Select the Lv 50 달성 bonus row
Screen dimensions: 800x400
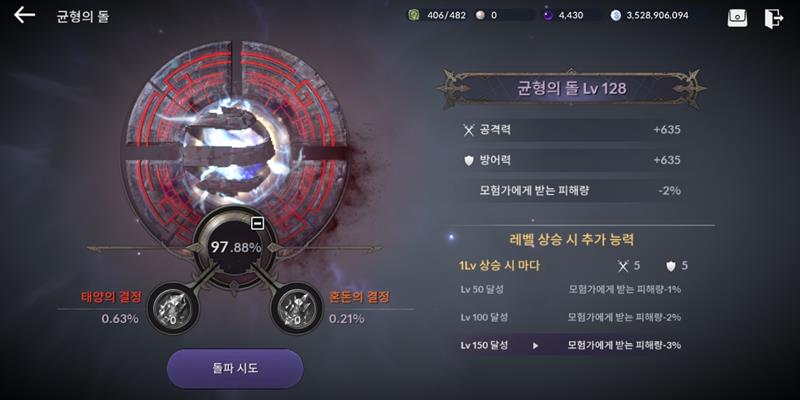(570, 289)
